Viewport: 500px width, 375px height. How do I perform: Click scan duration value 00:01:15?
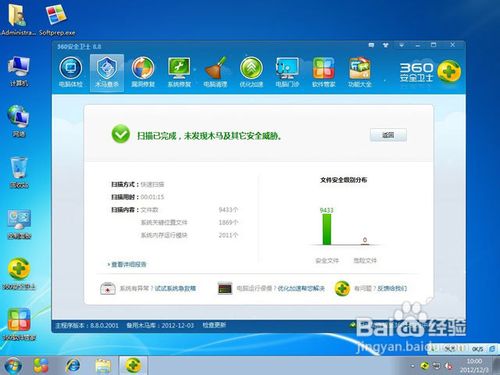[152, 197]
